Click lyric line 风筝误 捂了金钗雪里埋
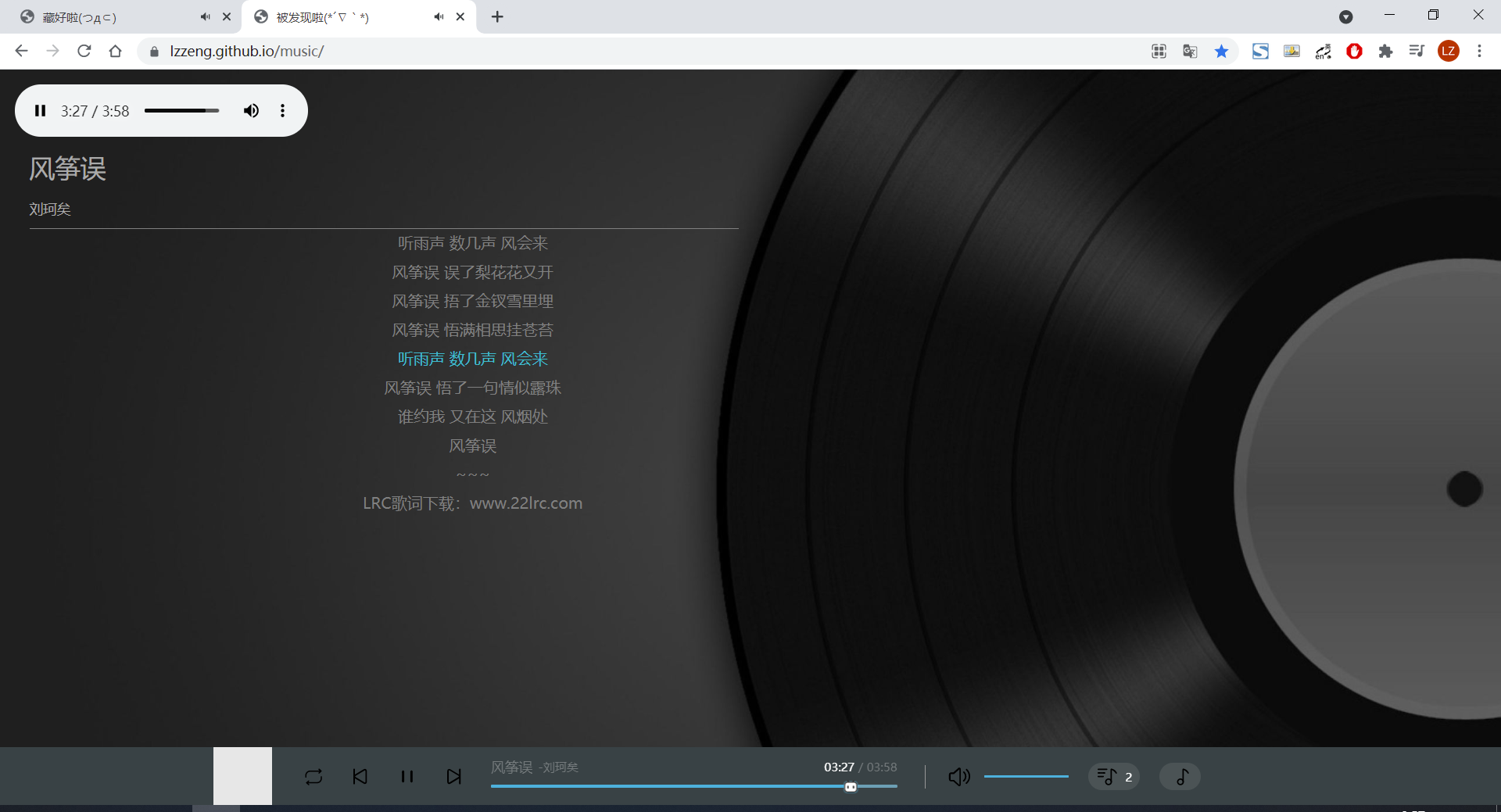Image resolution: width=1501 pixels, height=812 pixels. [x=473, y=301]
